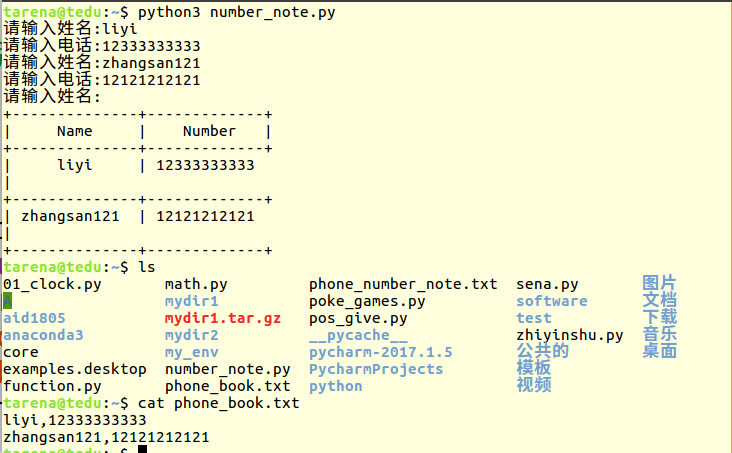
Task: Click the 'liyi' cell in the table
Action: click(75, 165)
